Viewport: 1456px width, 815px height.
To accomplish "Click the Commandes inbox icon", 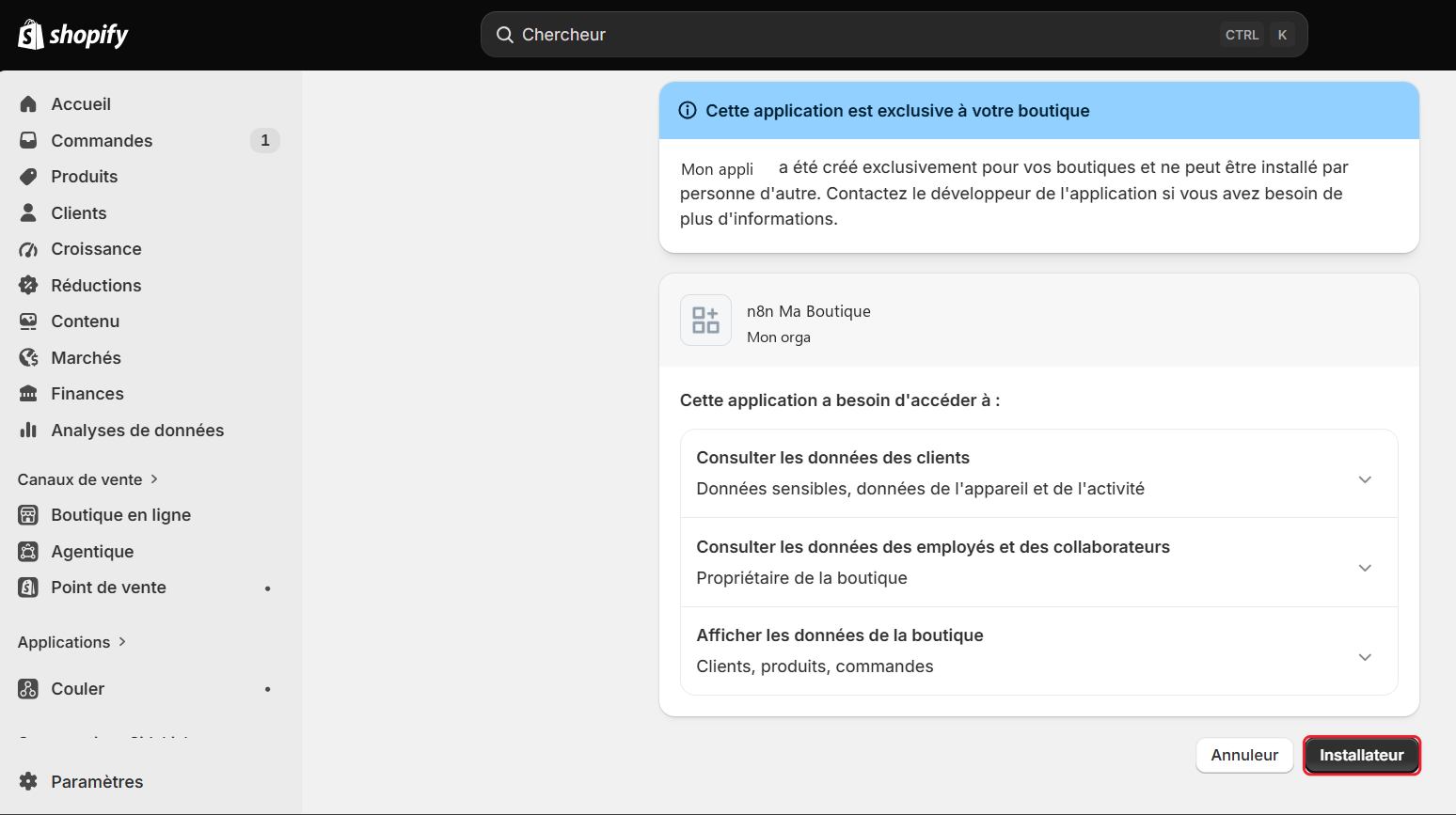I will pyautogui.click(x=28, y=140).
